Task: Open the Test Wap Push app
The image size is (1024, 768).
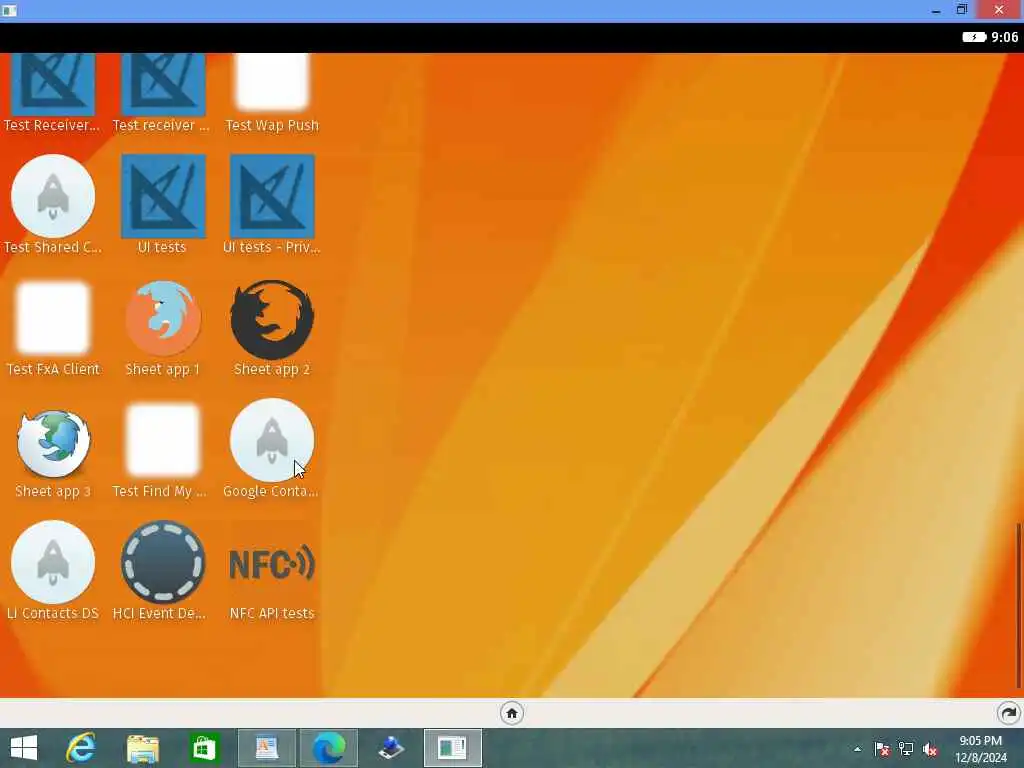Action: tap(272, 84)
